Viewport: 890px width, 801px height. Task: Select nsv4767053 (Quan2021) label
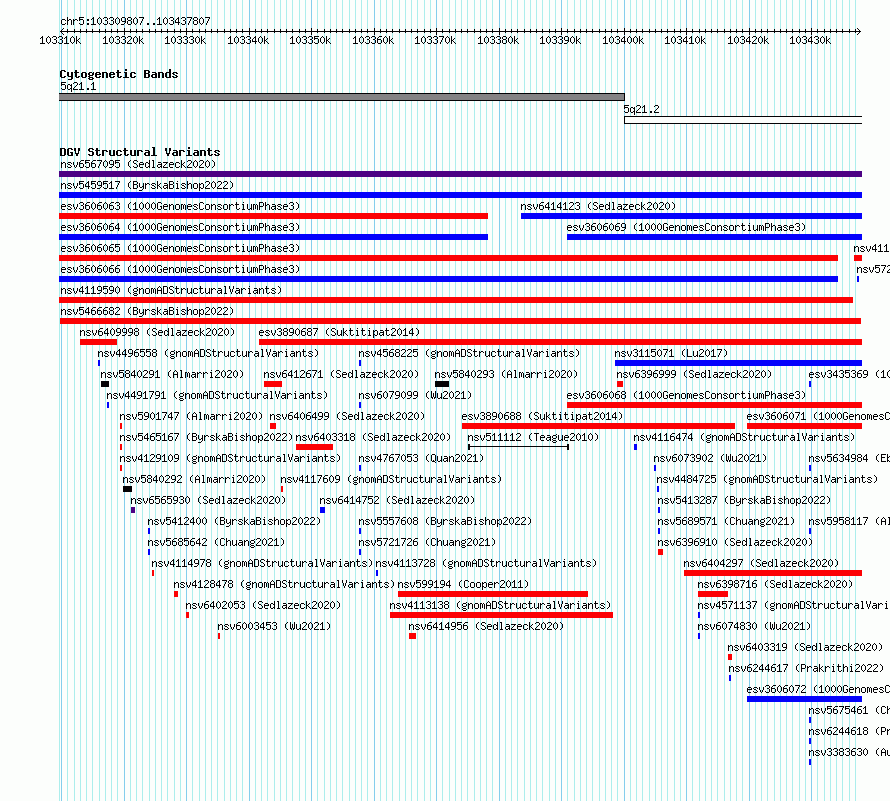pyautogui.click(x=421, y=458)
